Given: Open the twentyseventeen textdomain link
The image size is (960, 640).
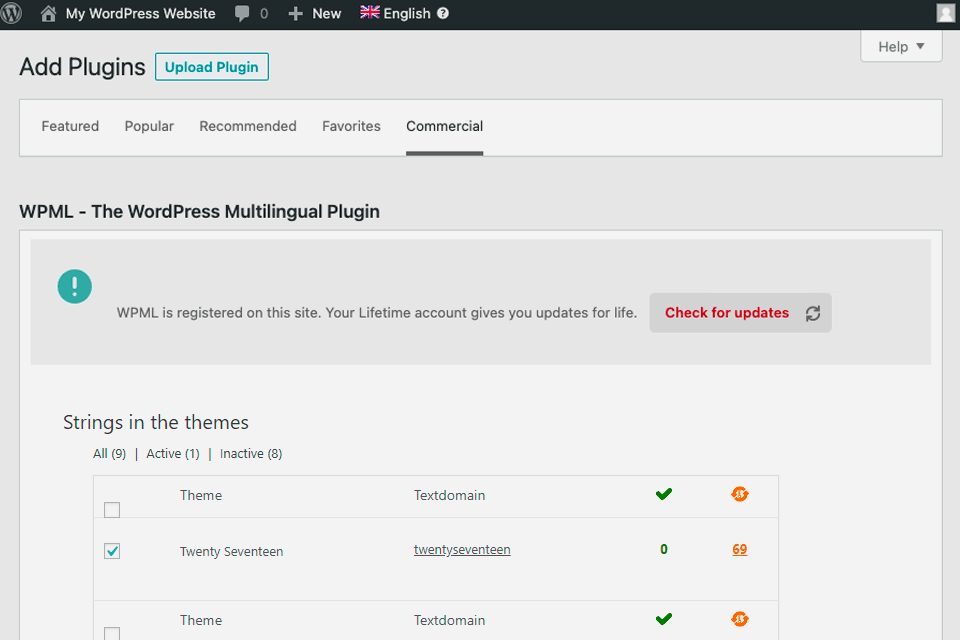Looking at the screenshot, I should point(462,550).
